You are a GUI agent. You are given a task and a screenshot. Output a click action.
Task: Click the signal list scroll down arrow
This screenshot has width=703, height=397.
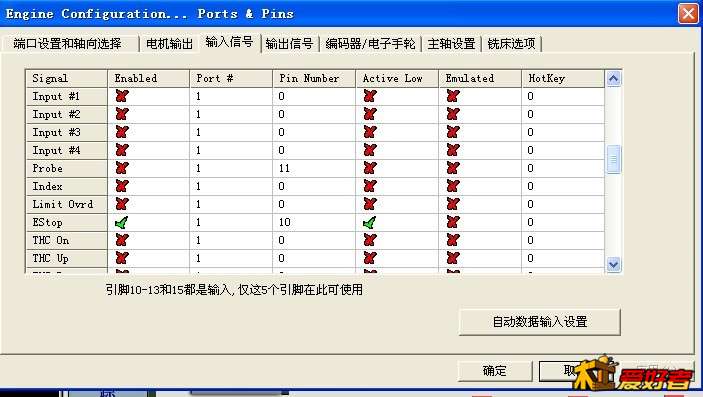coord(613,265)
